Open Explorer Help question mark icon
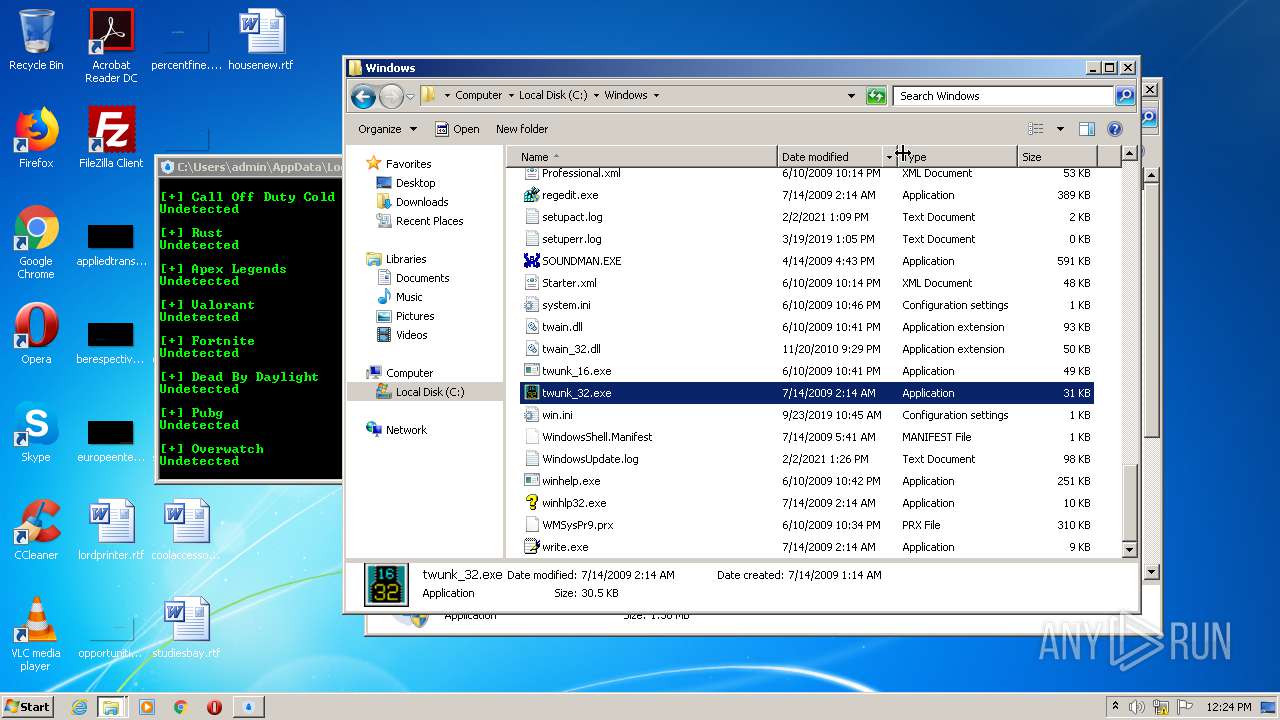 click(1115, 129)
